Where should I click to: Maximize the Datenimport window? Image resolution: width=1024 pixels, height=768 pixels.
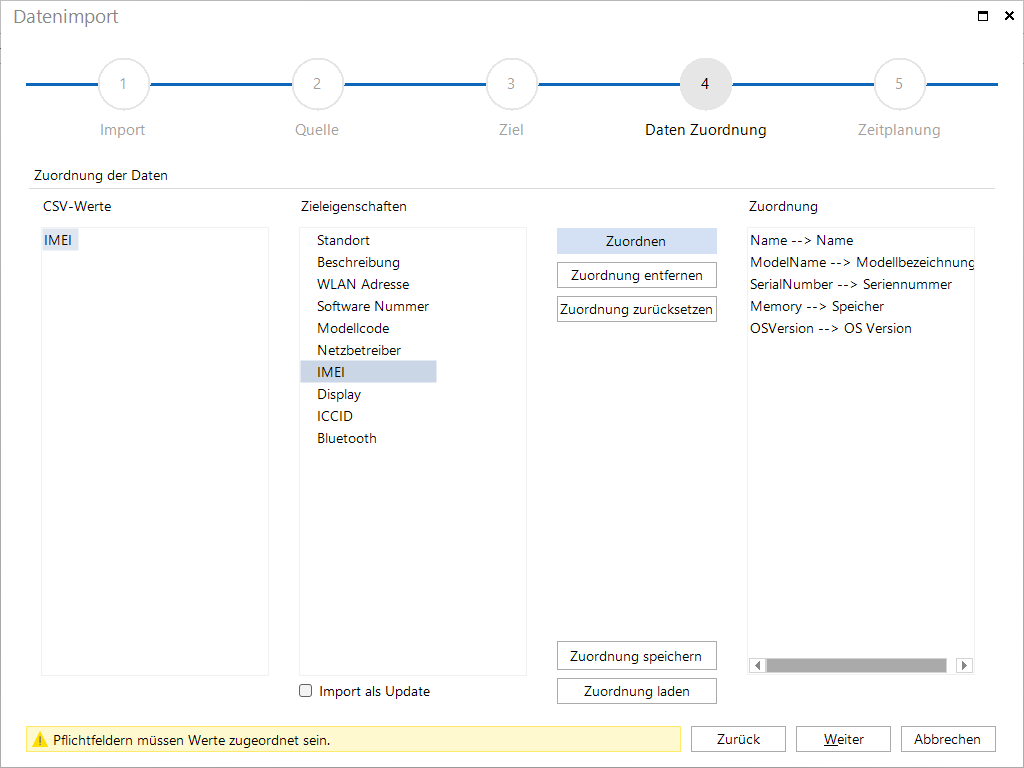click(x=982, y=16)
